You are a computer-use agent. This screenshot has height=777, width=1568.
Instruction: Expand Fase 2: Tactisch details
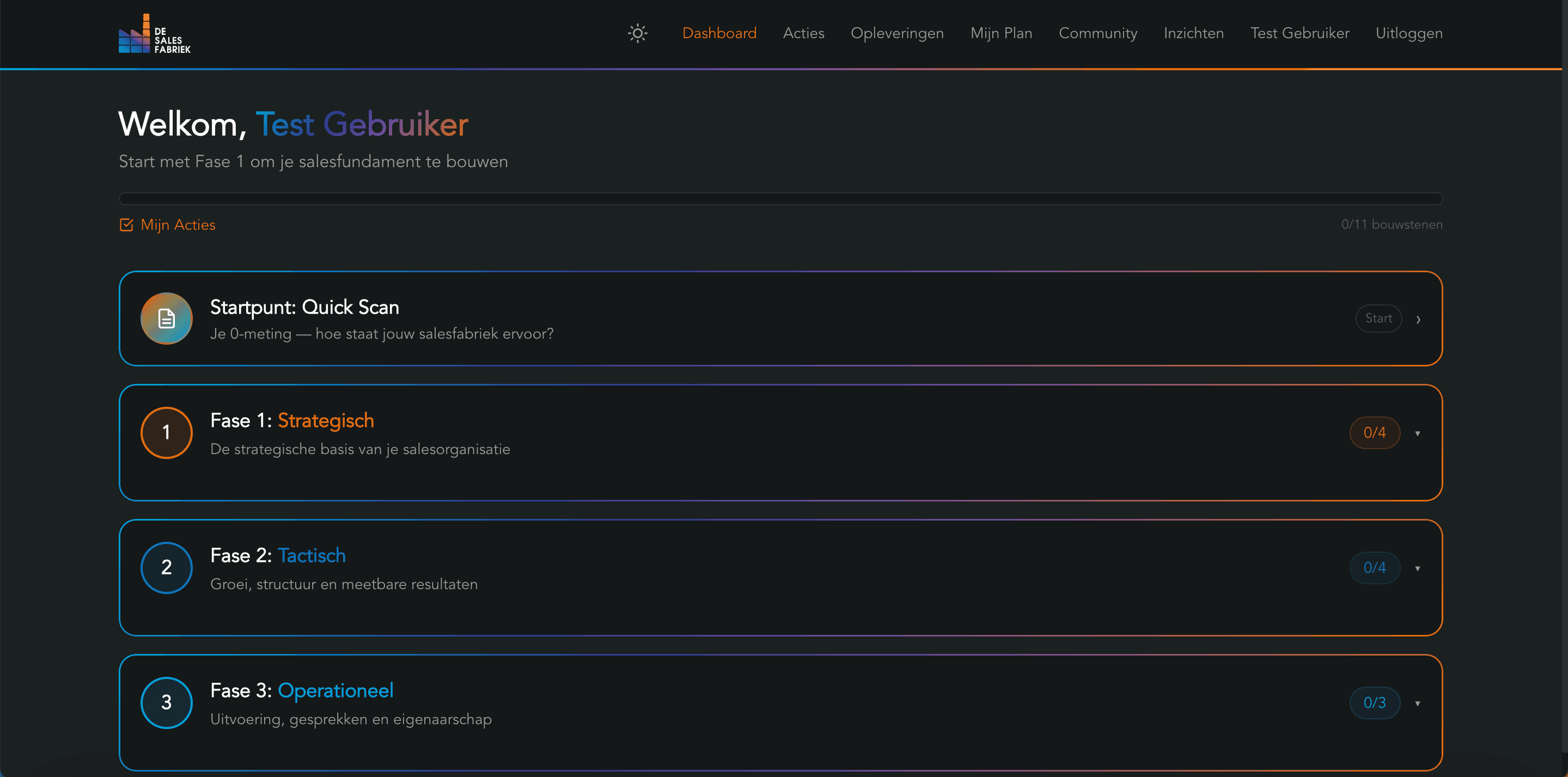click(1419, 568)
